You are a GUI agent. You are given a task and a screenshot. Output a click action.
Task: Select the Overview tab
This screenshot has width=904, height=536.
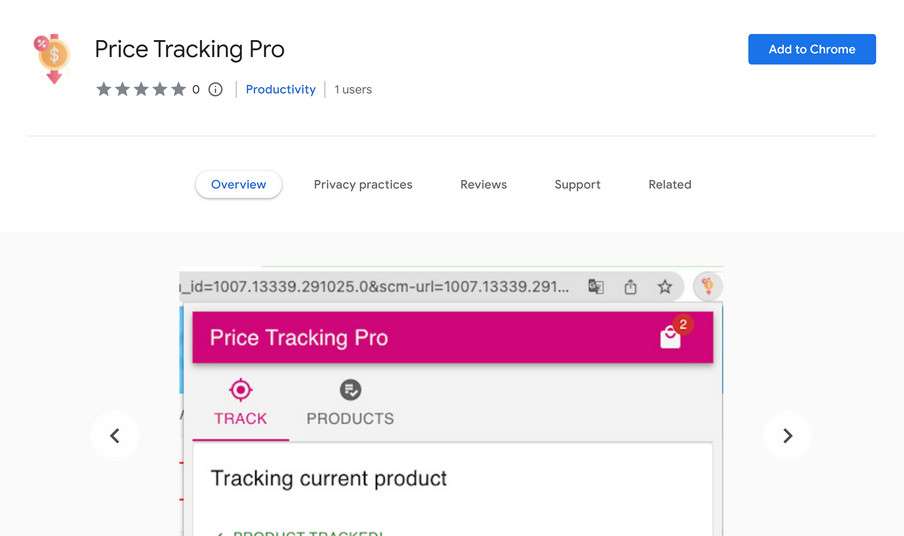click(239, 185)
